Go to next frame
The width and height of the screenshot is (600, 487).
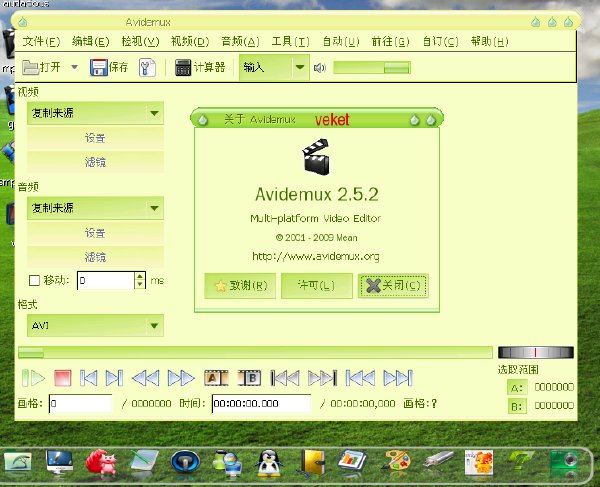pos(114,378)
